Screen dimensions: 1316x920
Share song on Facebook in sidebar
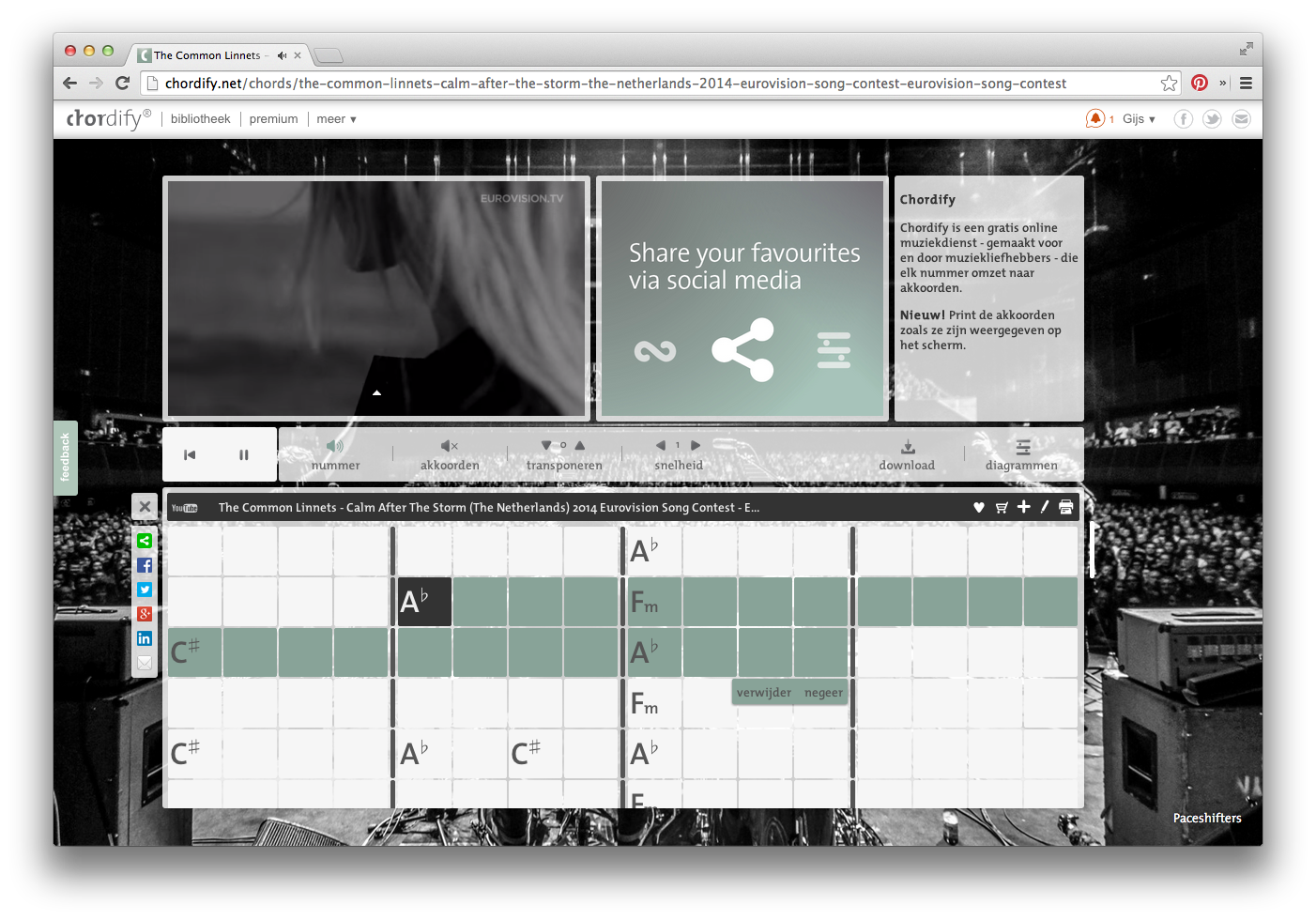coord(145,565)
